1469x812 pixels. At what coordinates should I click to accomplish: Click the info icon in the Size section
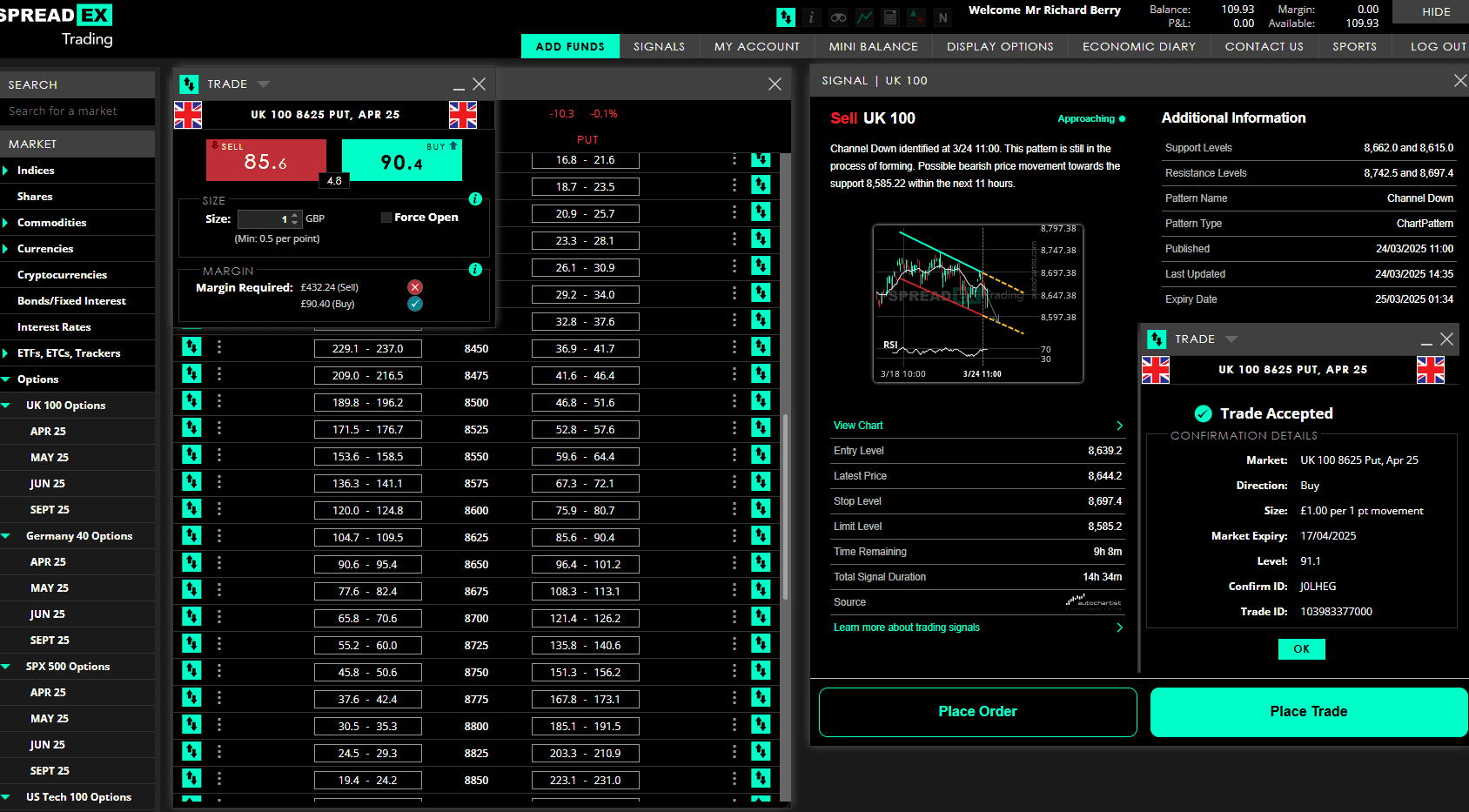click(475, 199)
